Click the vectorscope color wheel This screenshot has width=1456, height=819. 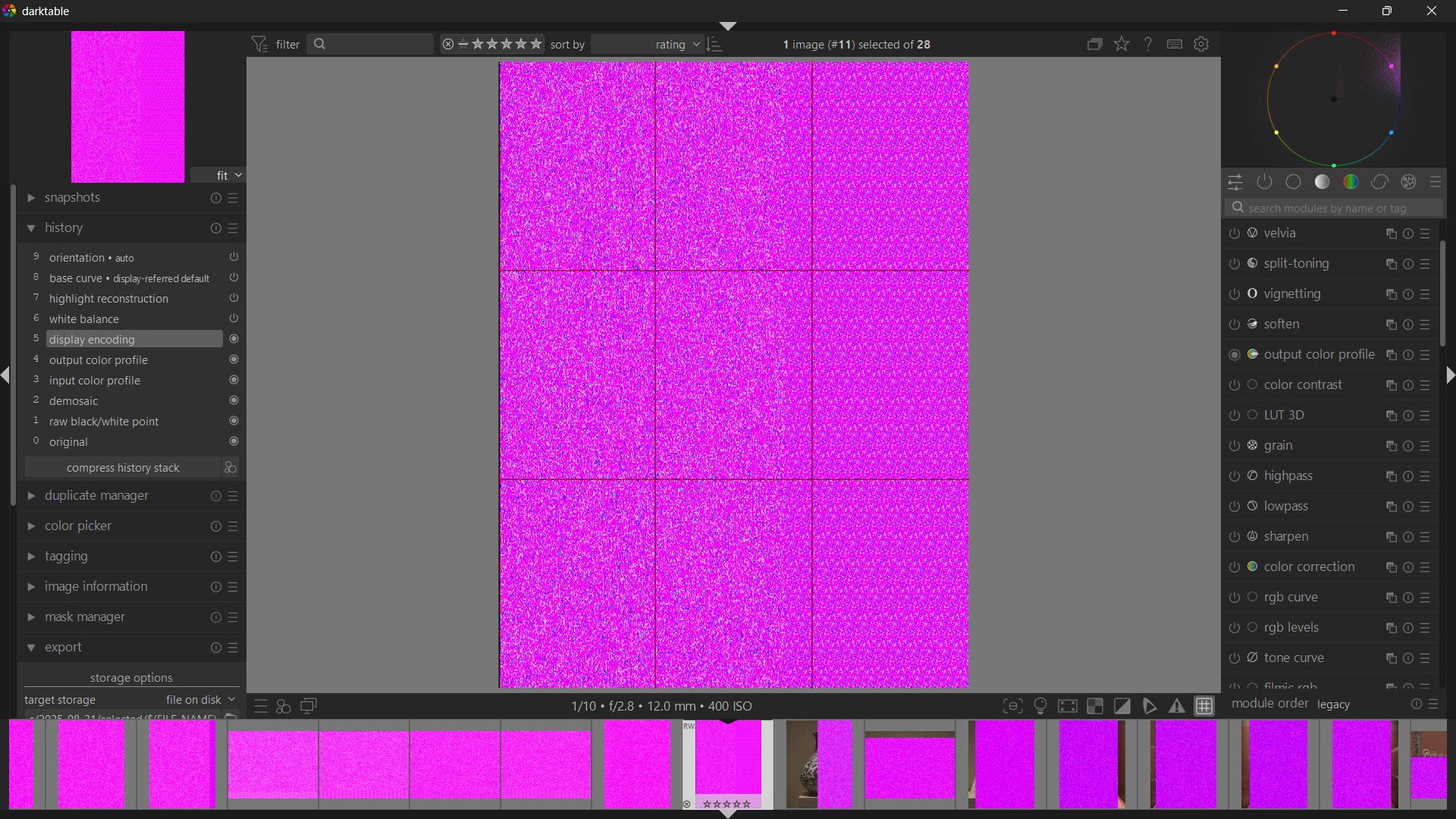(1333, 99)
